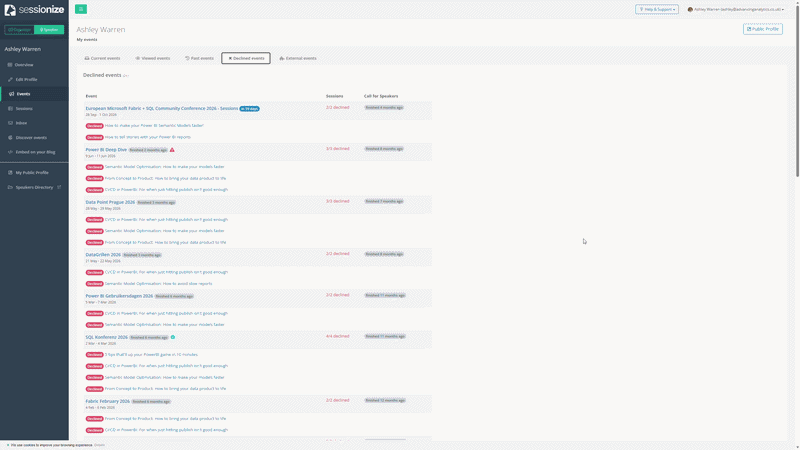800x450 pixels.
Task: Click the red warning triangle beside Power BI Deep Dive
Action: click(x=172, y=150)
